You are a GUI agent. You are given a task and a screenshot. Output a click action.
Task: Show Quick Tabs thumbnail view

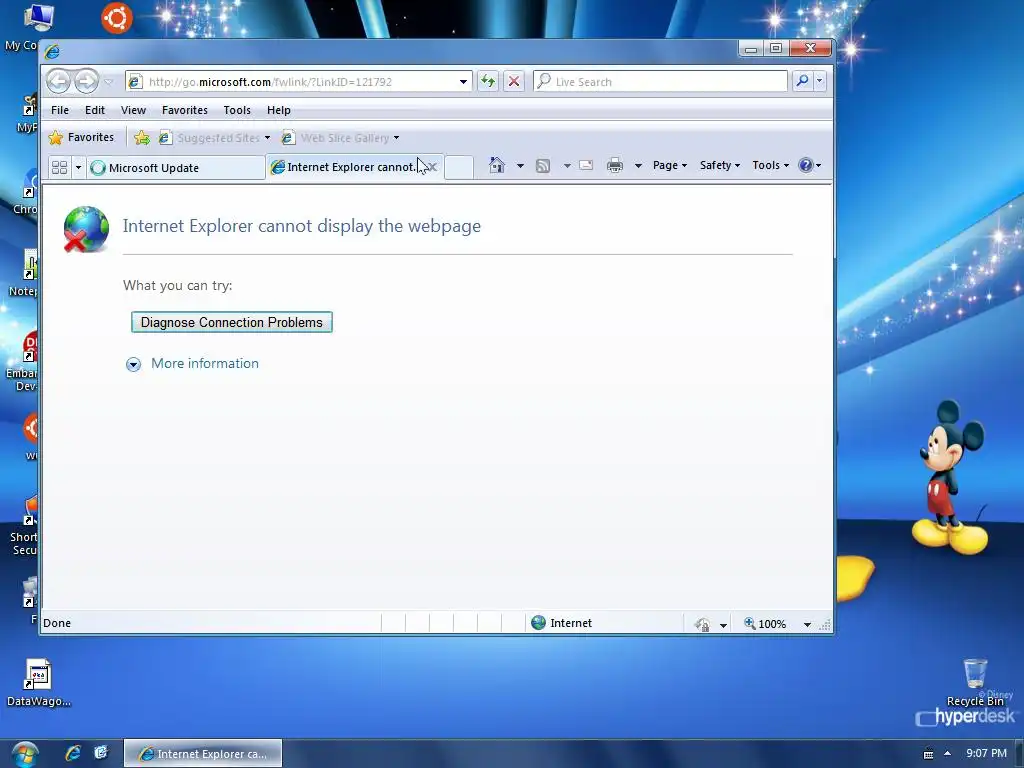[59, 168]
